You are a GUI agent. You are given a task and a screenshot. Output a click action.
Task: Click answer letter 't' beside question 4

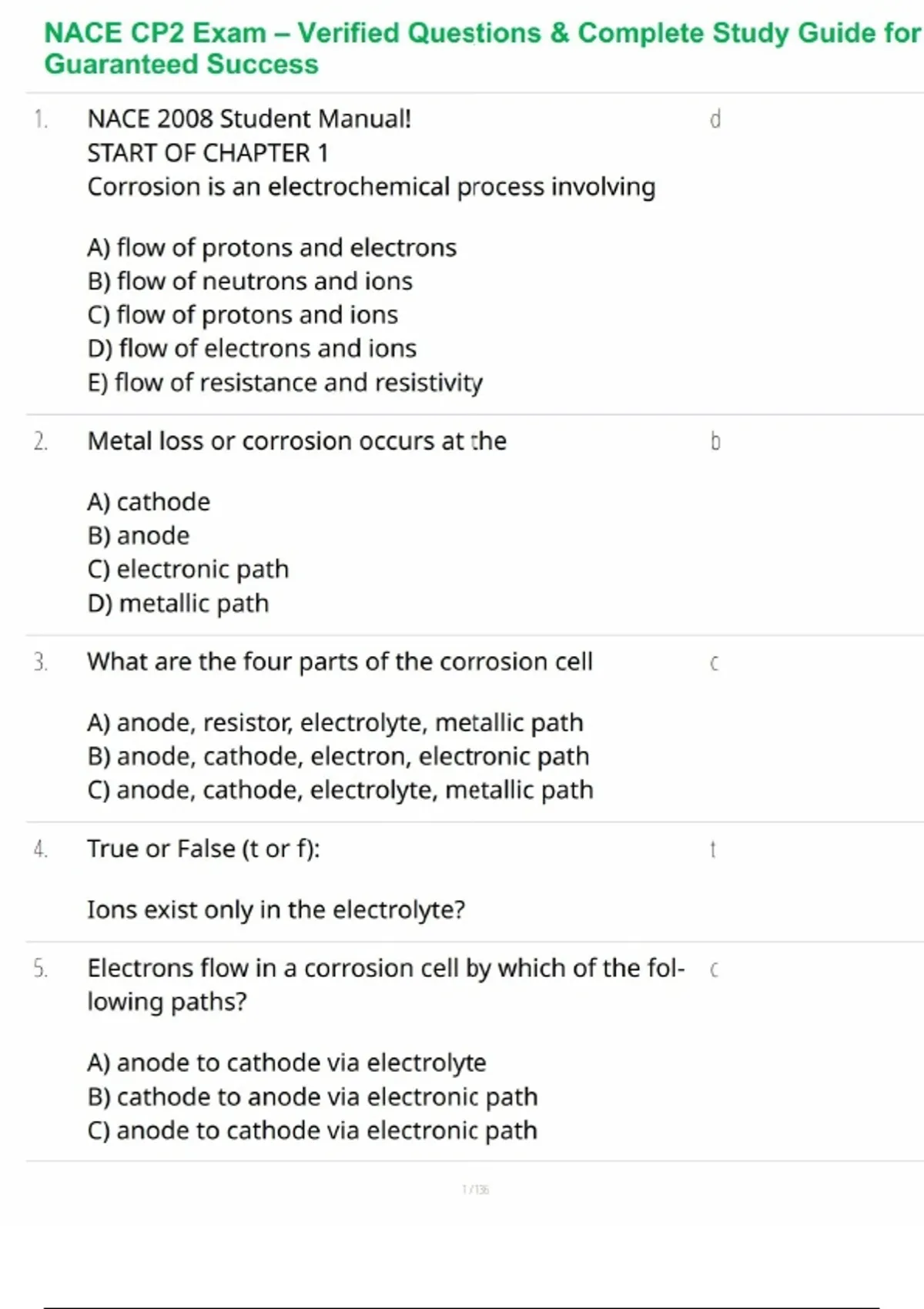(713, 849)
